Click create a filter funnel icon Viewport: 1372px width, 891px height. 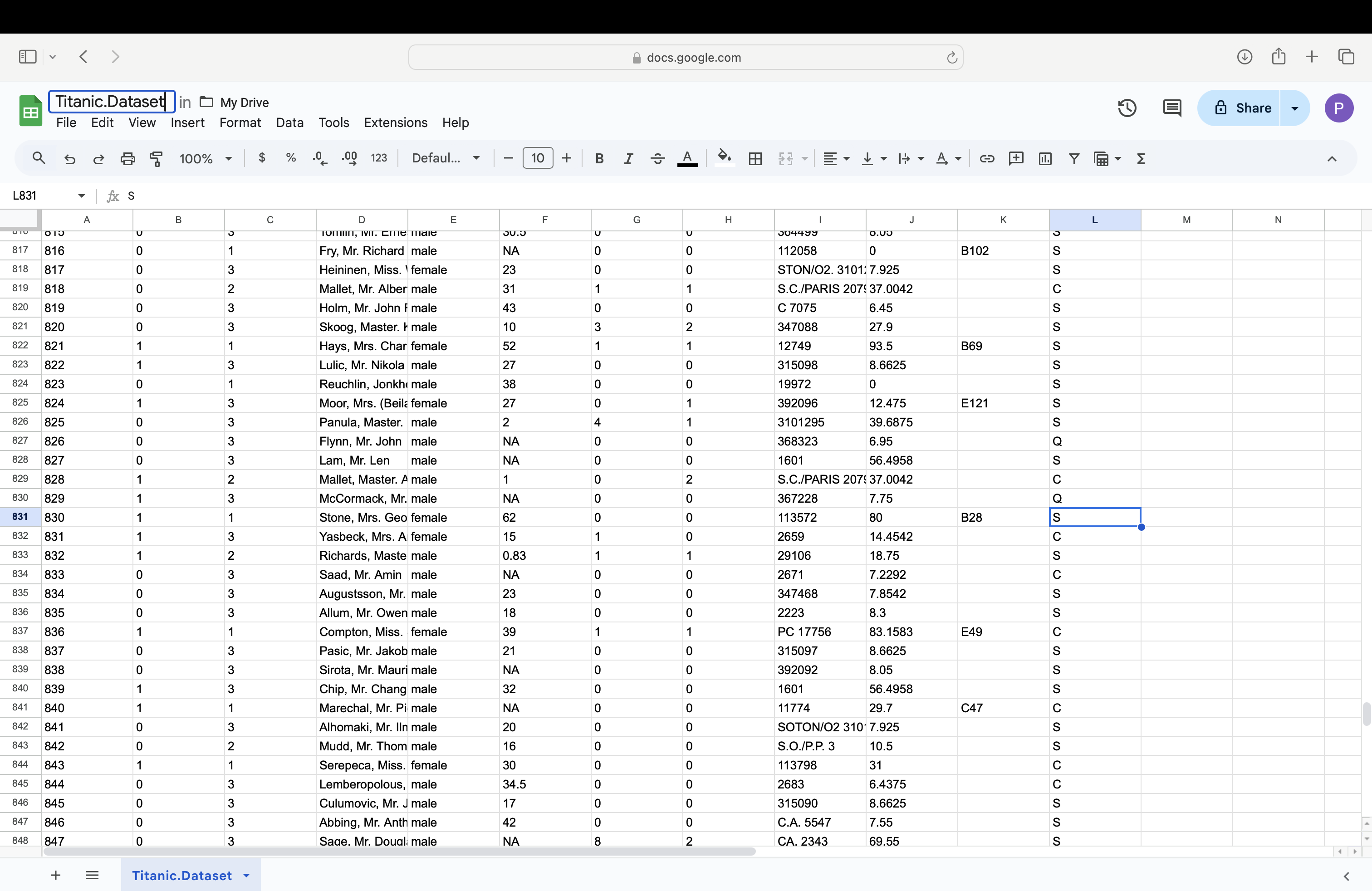1074,158
